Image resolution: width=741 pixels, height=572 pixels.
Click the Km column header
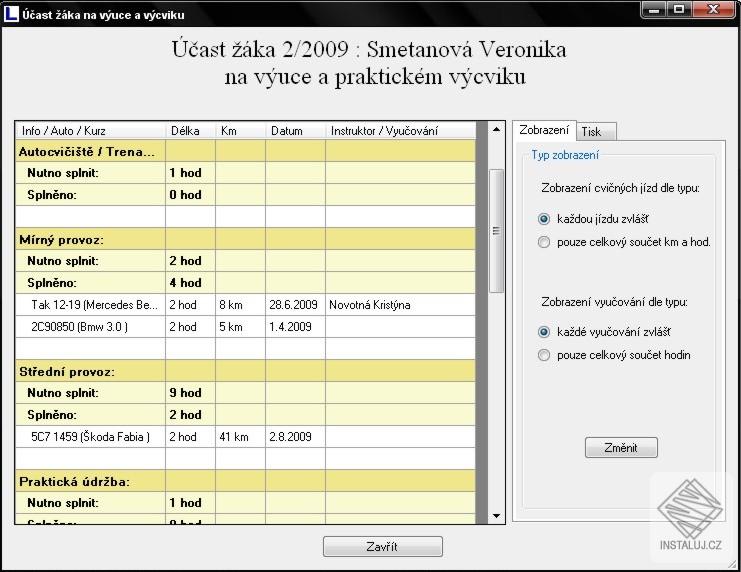point(241,131)
